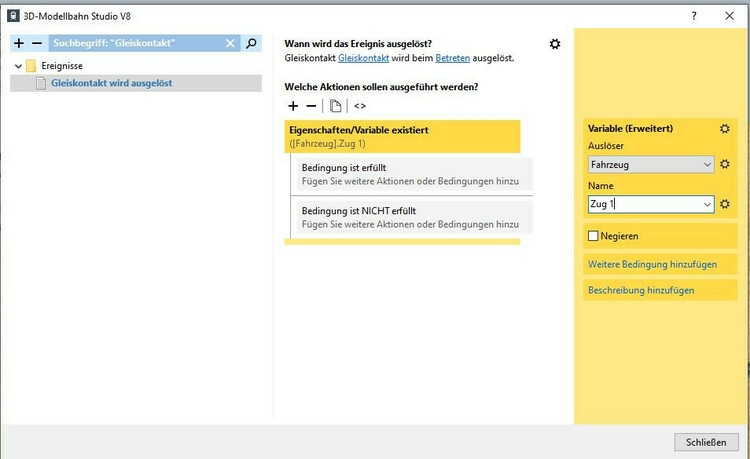Viewport: 750px width, 459px height.
Task: Click Weitere Bedingung hinzufügen
Action: [x=652, y=264]
